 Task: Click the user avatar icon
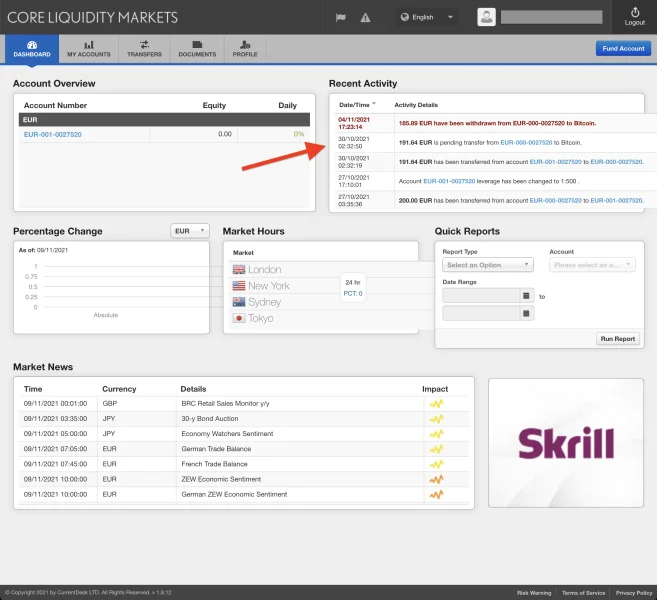click(486, 17)
